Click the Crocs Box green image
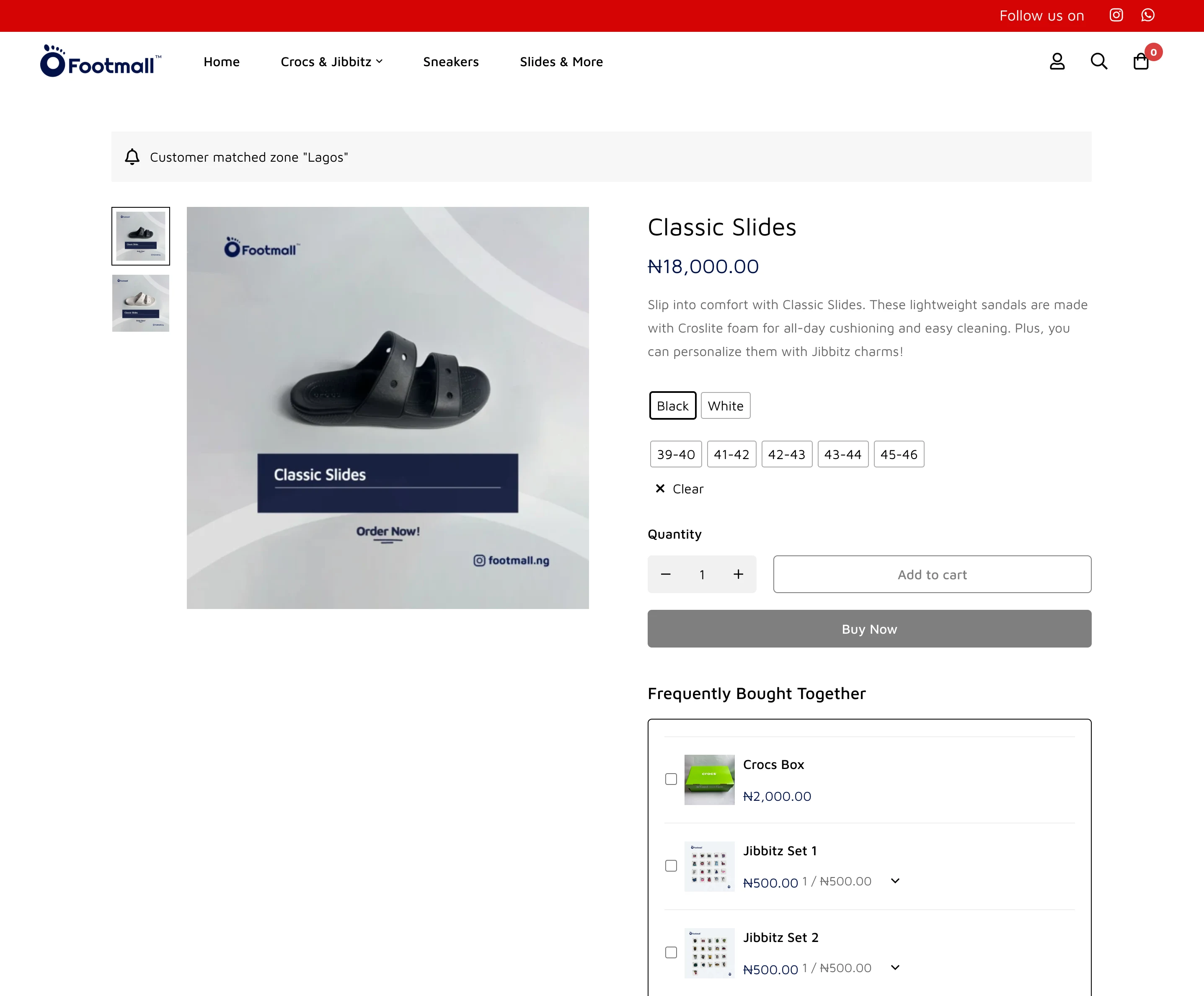 (x=709, y=780)
